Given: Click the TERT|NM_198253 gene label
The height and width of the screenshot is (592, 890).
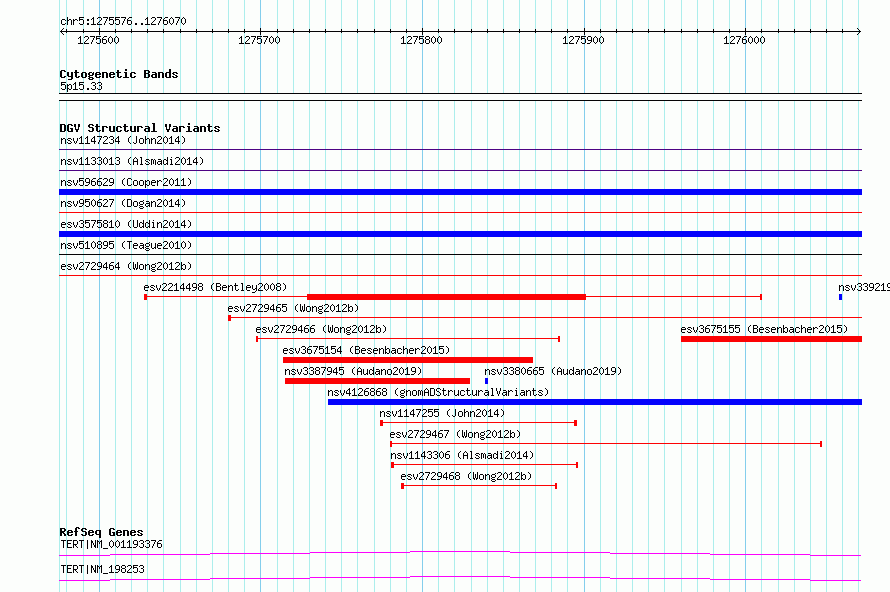Looking at the screenshot, I should tap(102, 569).
